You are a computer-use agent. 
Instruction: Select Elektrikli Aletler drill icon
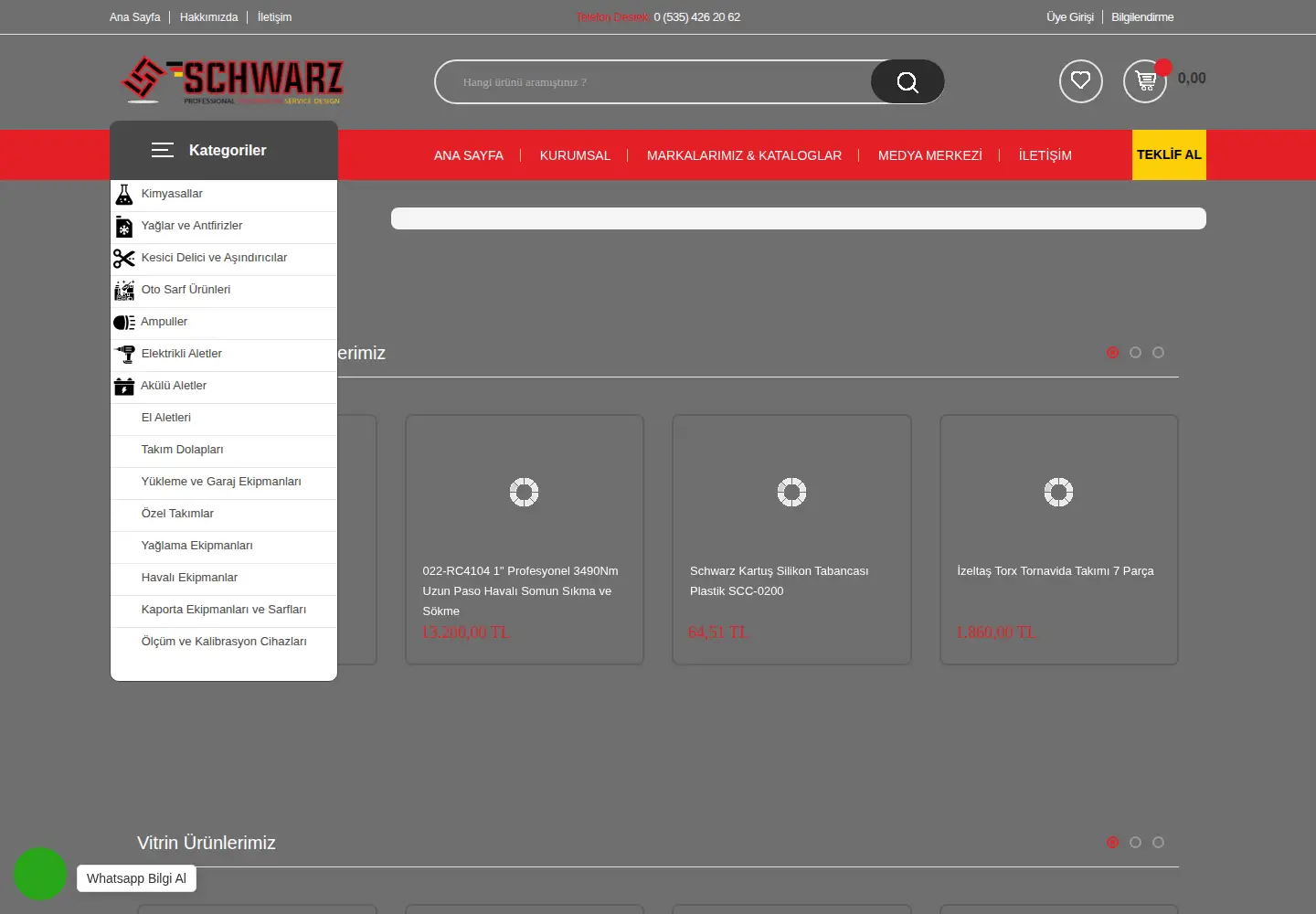124,355
